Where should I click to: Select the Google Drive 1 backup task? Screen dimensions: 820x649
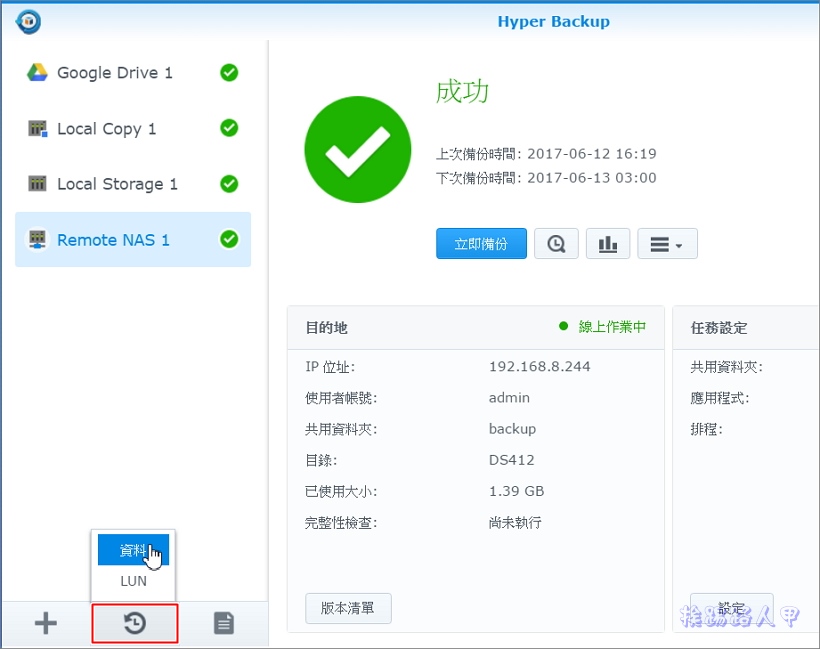(x=133, y=73)
